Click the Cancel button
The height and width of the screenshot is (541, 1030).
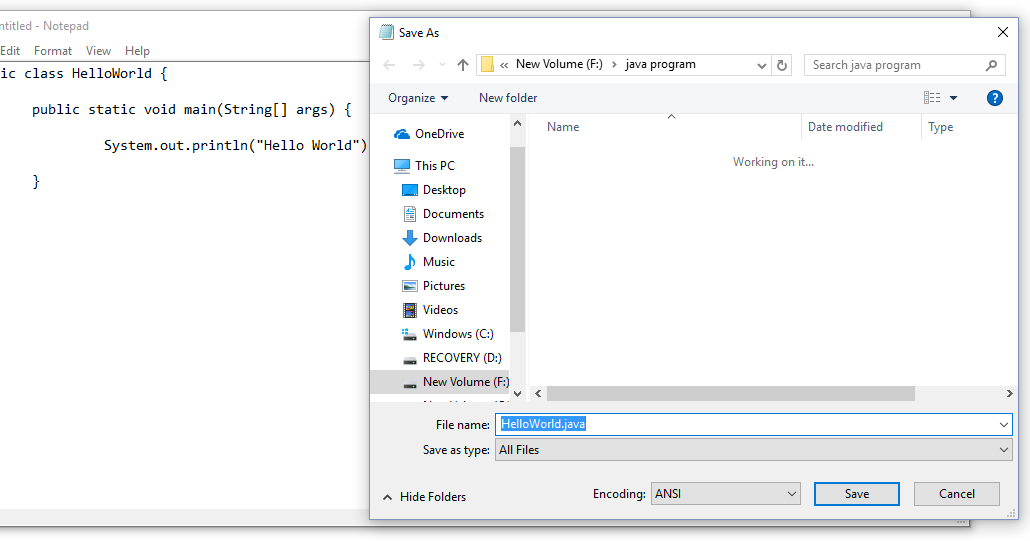tap(956, 494)
